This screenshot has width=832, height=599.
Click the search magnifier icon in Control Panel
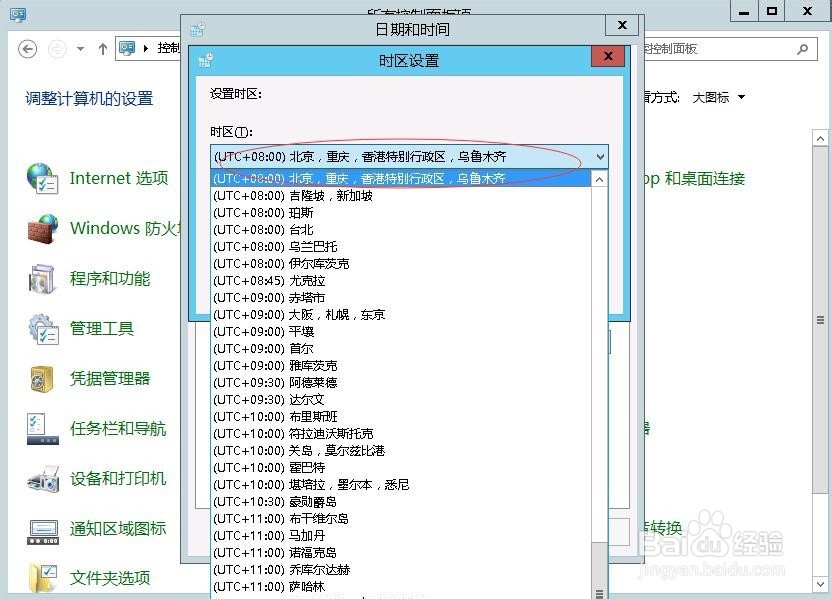[x=802, y=49]
